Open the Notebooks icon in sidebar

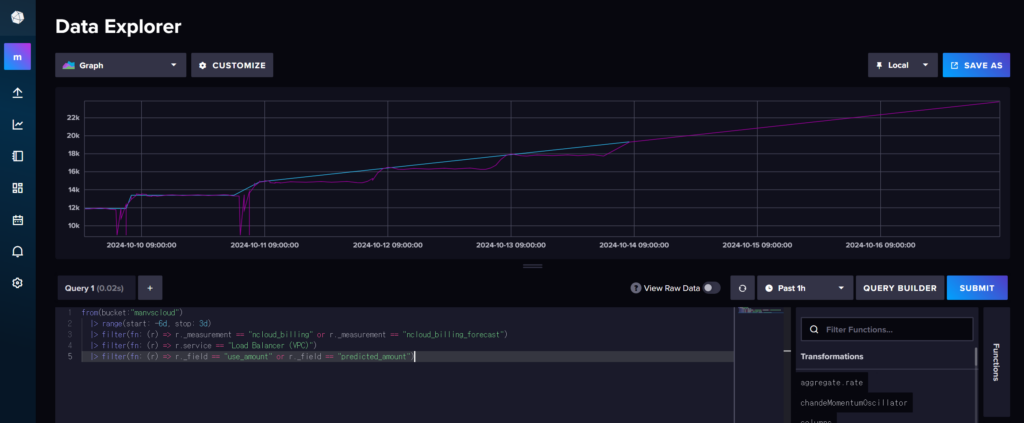(x=17, y=156)
